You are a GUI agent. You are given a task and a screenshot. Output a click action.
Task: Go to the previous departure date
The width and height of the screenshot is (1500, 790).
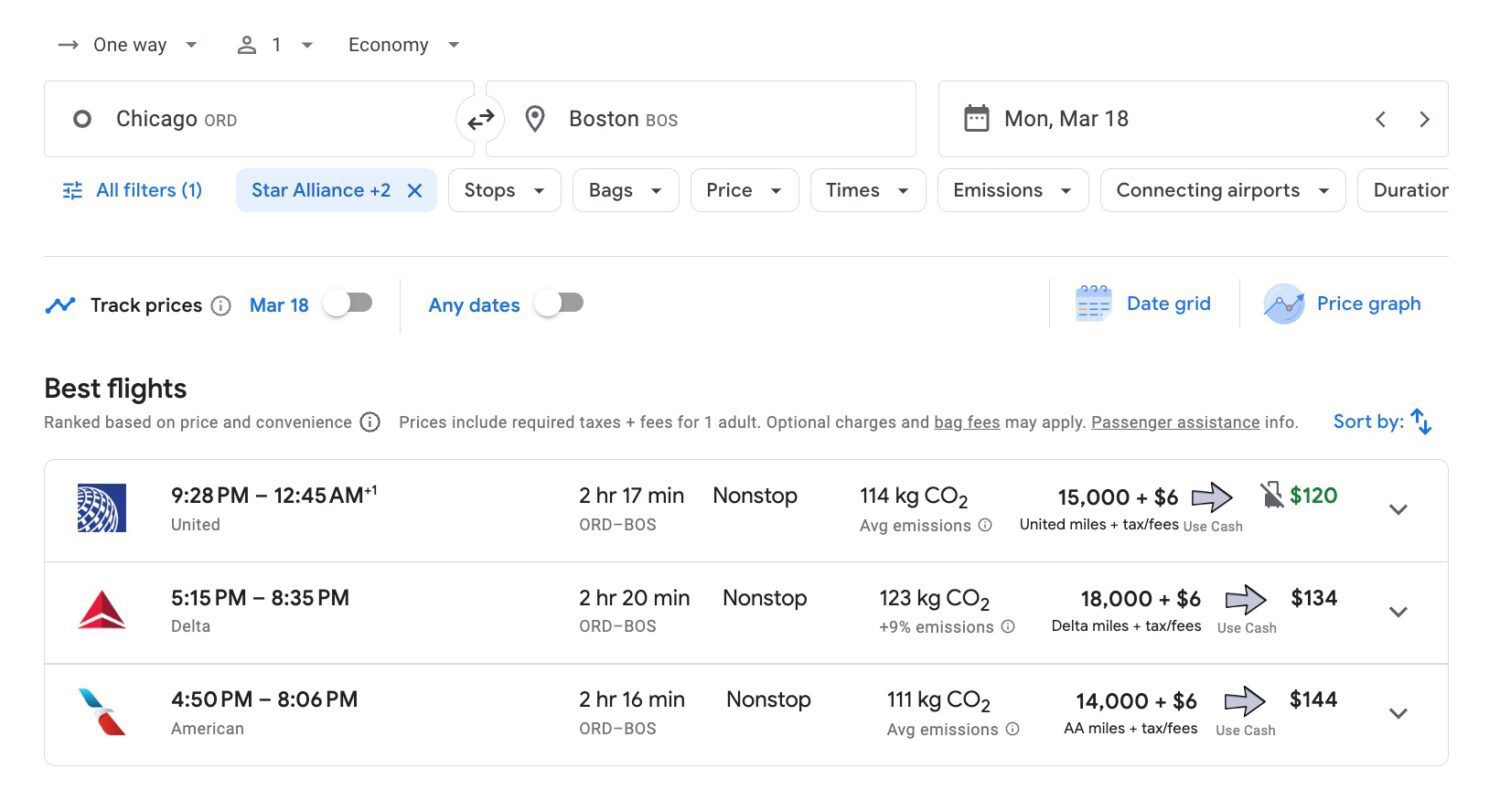[x=1380, y=119]
